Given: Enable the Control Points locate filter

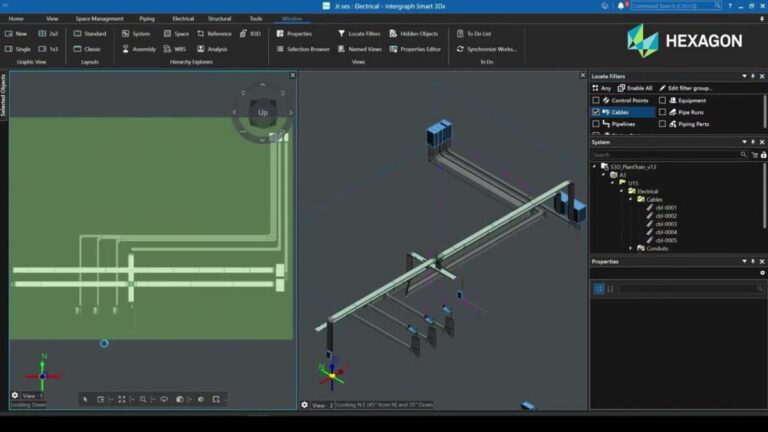Looking at the screenshot, I should pyautogui.click(x=596, y=100).
